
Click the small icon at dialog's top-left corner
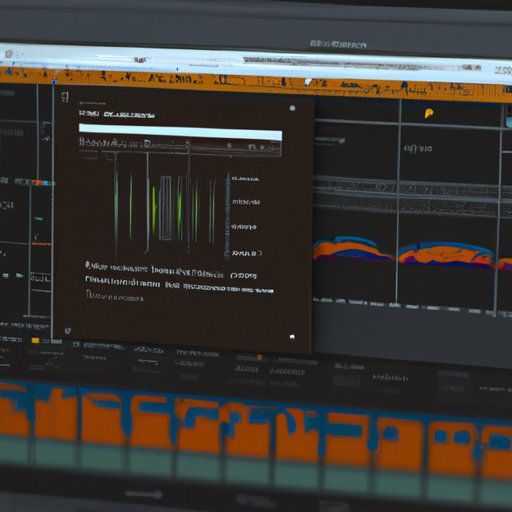tap(65, 97)
